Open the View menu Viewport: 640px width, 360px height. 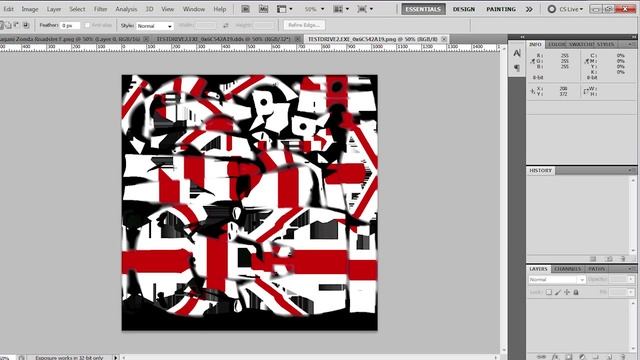coord(167,9)
